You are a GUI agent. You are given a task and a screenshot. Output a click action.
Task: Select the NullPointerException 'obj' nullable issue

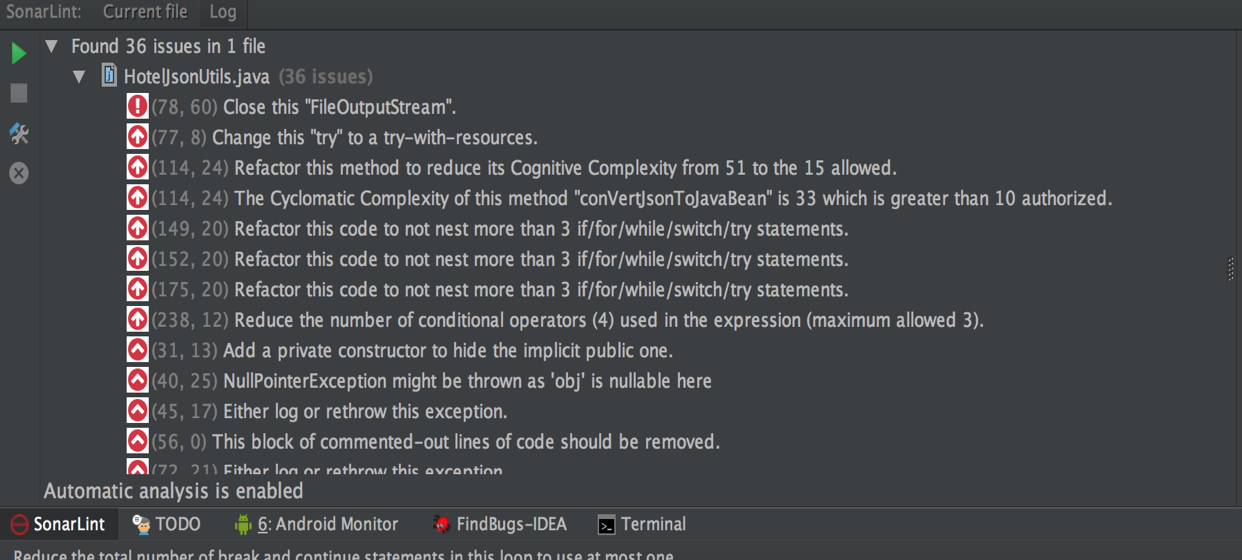pyautogui.click(x=467, y=381)
